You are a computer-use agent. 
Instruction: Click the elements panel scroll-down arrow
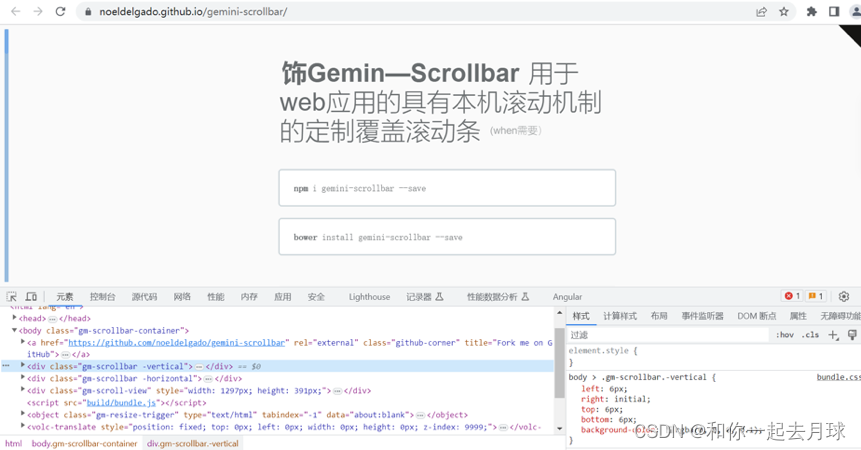[x=560, y=429]
